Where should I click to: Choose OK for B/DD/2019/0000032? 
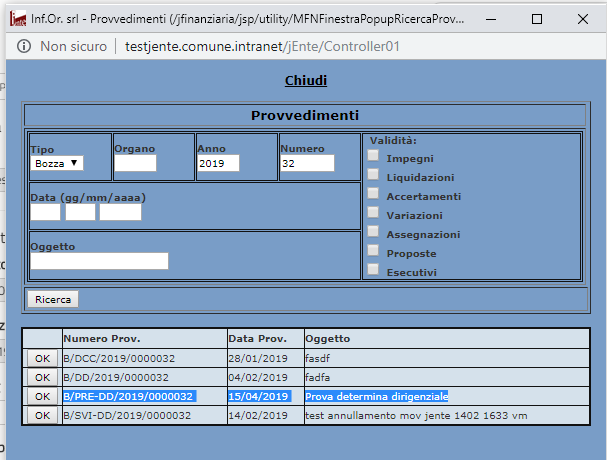pos(42,377)
